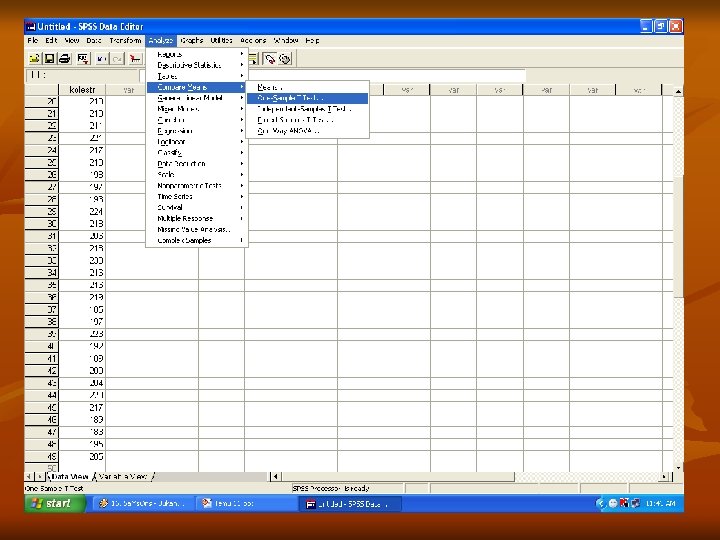Click the Select Cases icon beside Value Labels

[x=253, y=59]
